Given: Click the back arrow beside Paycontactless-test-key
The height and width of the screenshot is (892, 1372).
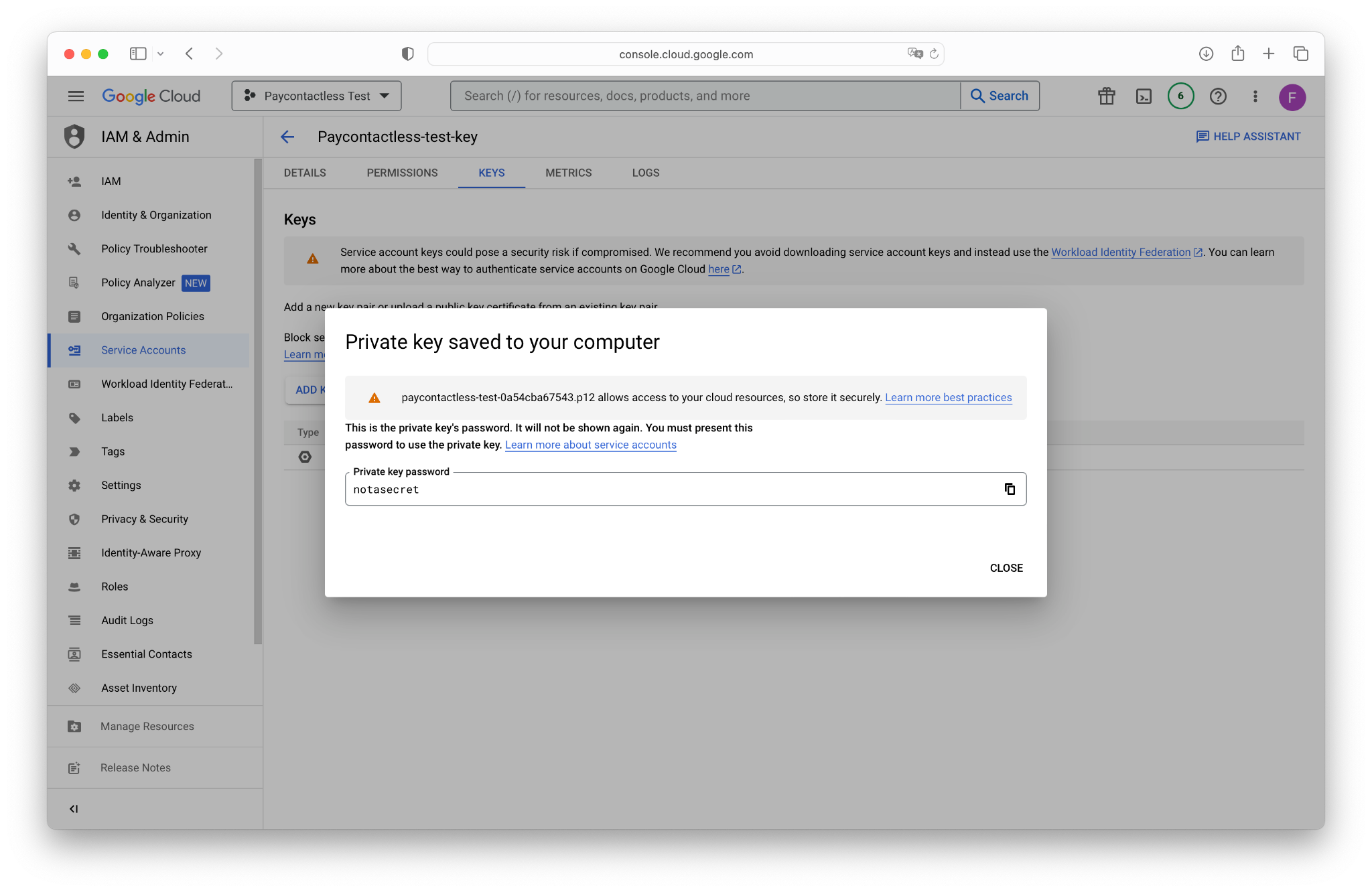Looking at the screenshot, I should (x=287, y=137).
